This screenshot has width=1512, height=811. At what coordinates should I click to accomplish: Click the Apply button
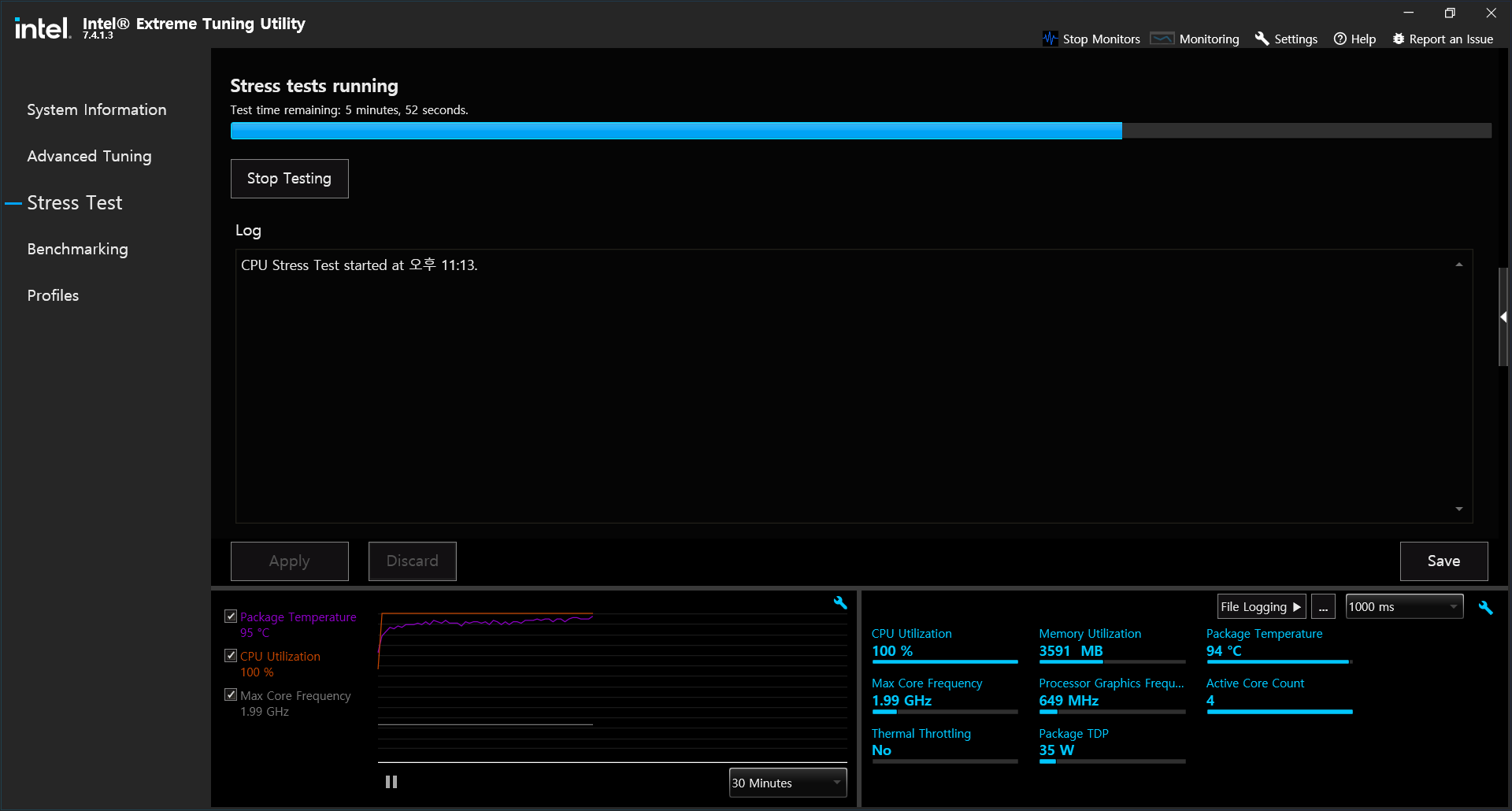(289, 561)
